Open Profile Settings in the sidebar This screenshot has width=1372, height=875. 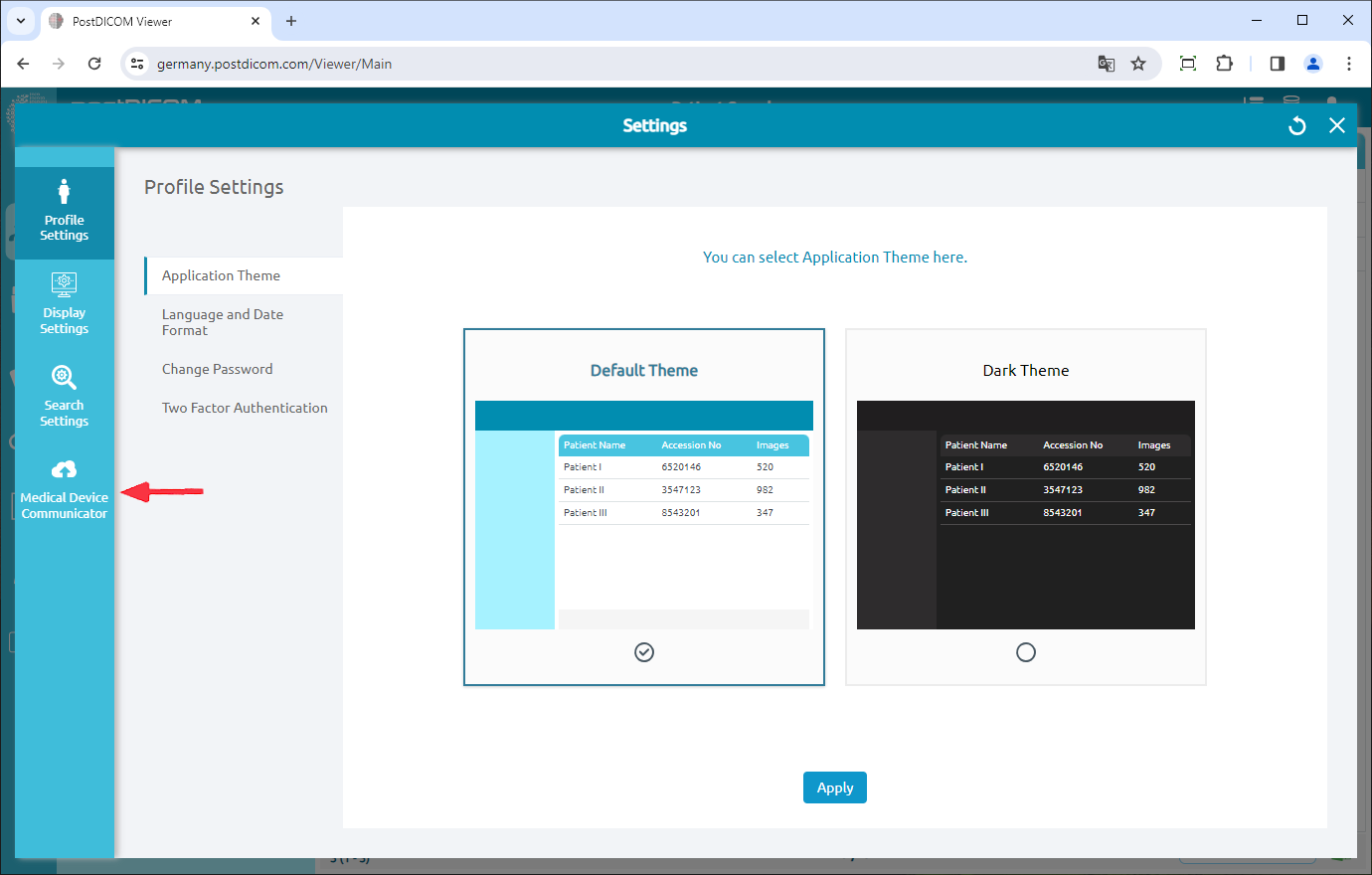tap(64, 209)
